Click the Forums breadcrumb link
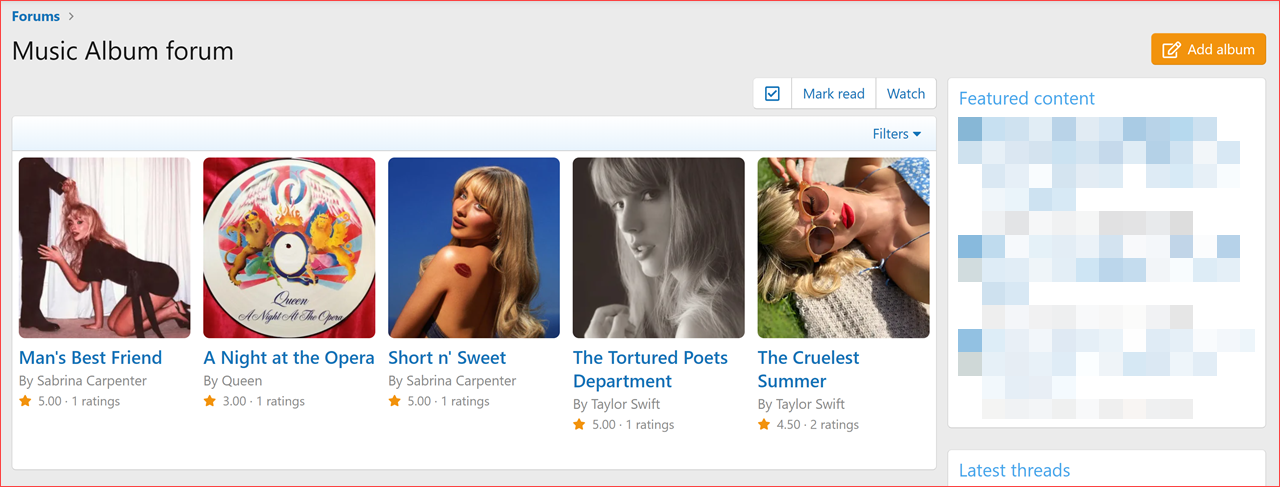 tap(36, 16)
